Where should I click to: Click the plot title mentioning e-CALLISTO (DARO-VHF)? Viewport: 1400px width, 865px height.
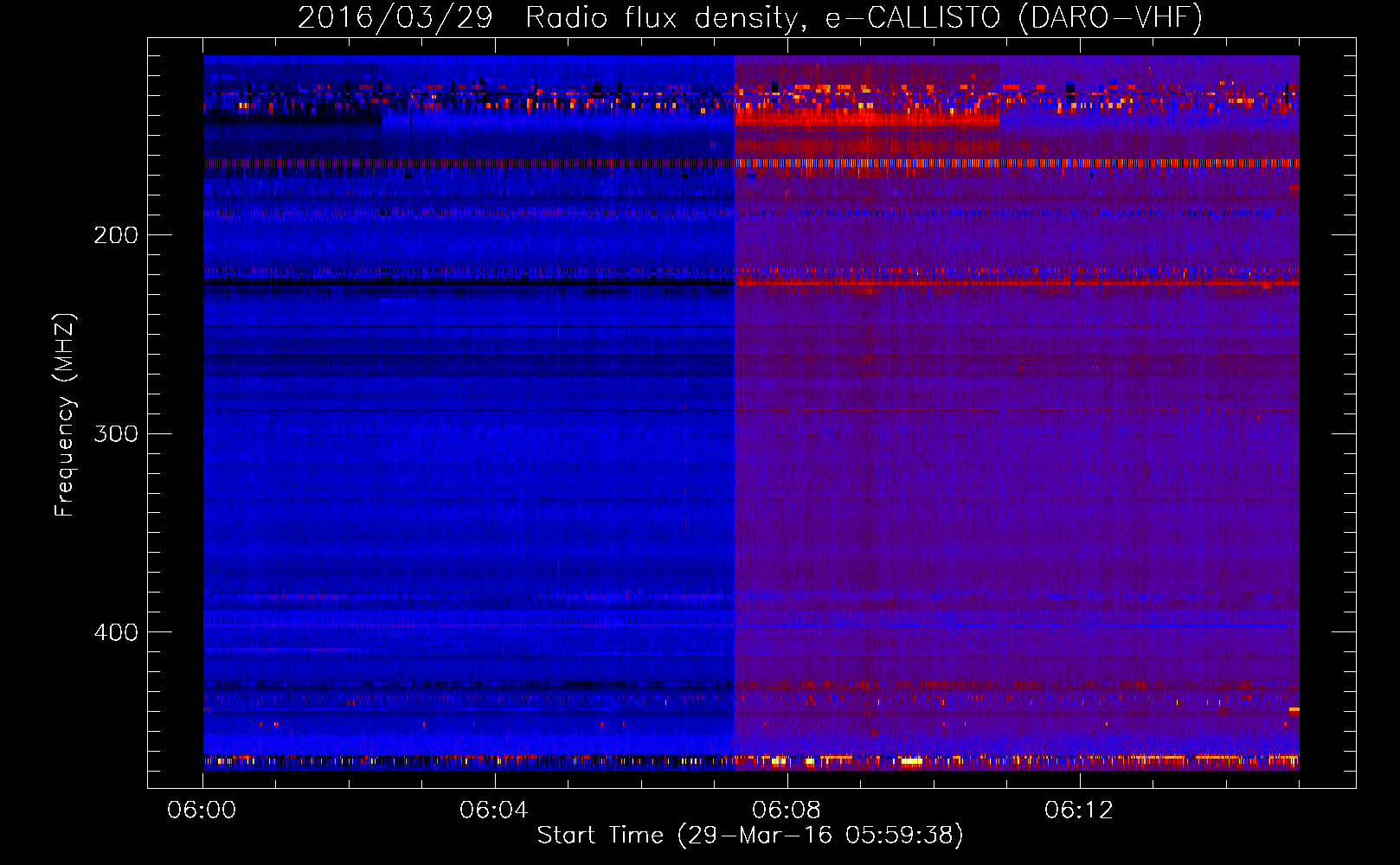click(x=750, y=17)
